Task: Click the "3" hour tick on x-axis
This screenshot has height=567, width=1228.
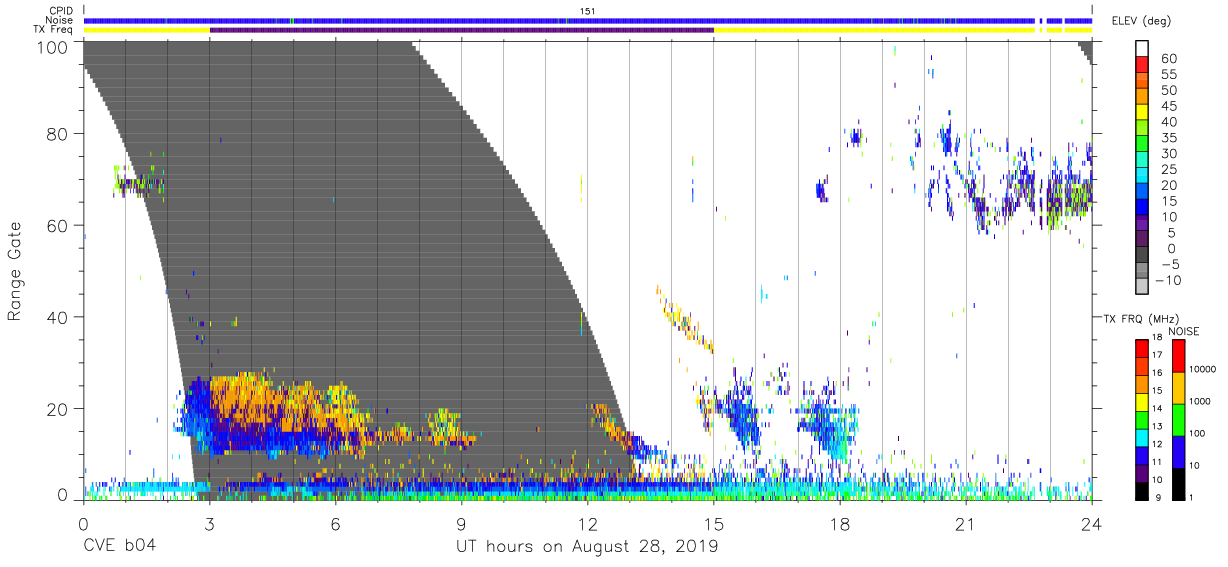Action: 209,522
